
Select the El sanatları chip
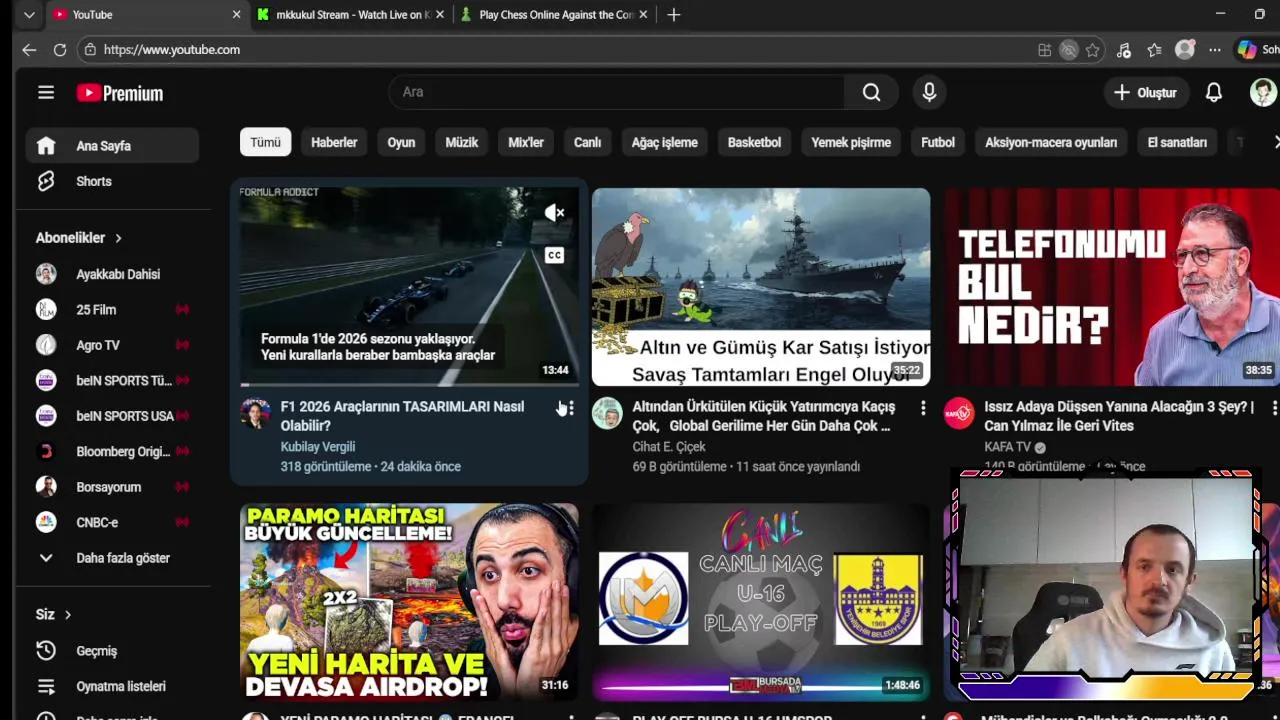point(1177,142)
